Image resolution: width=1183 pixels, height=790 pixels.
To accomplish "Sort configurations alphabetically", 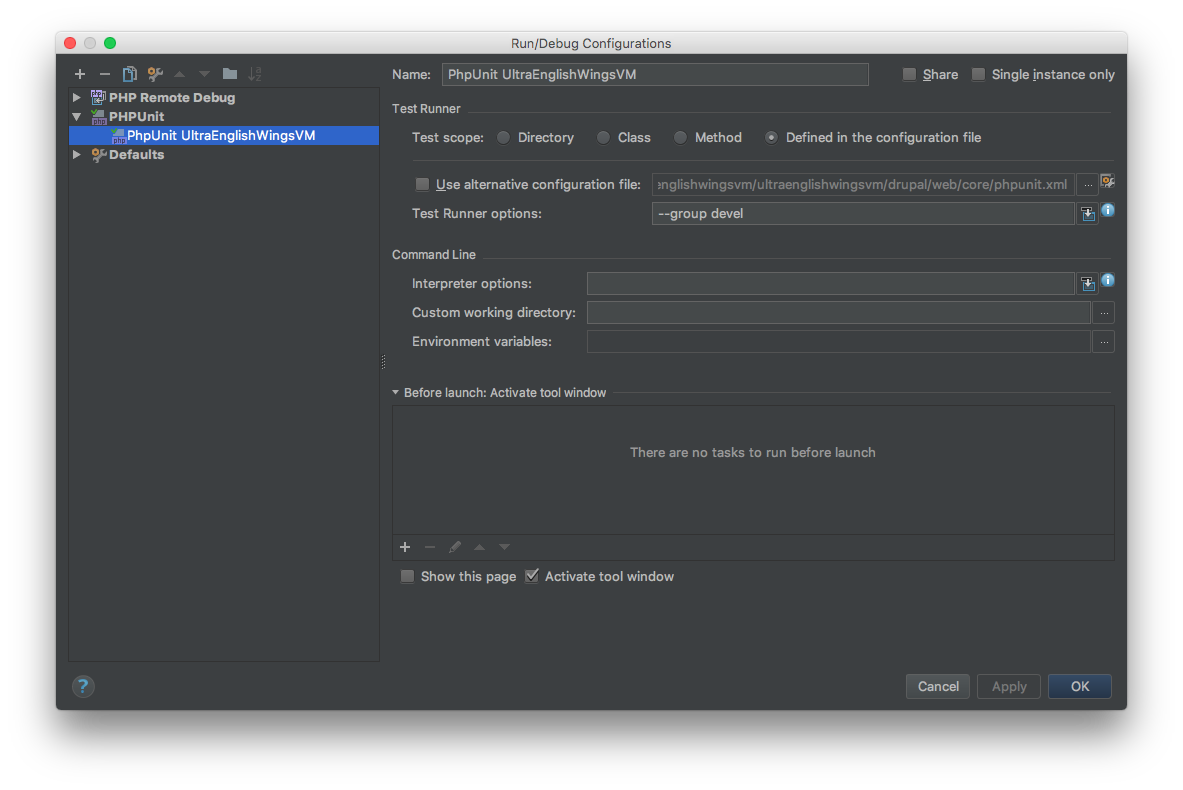I will pos(255,74).
